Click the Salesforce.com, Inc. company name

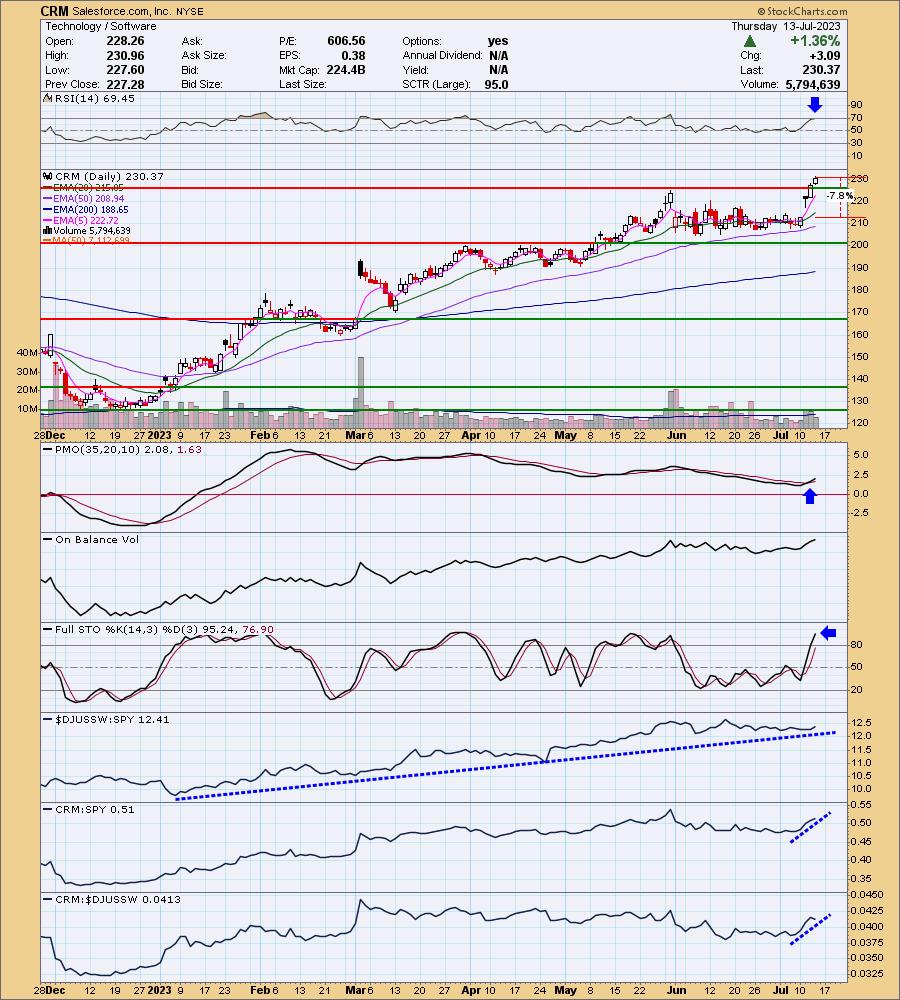pos(122,11)
